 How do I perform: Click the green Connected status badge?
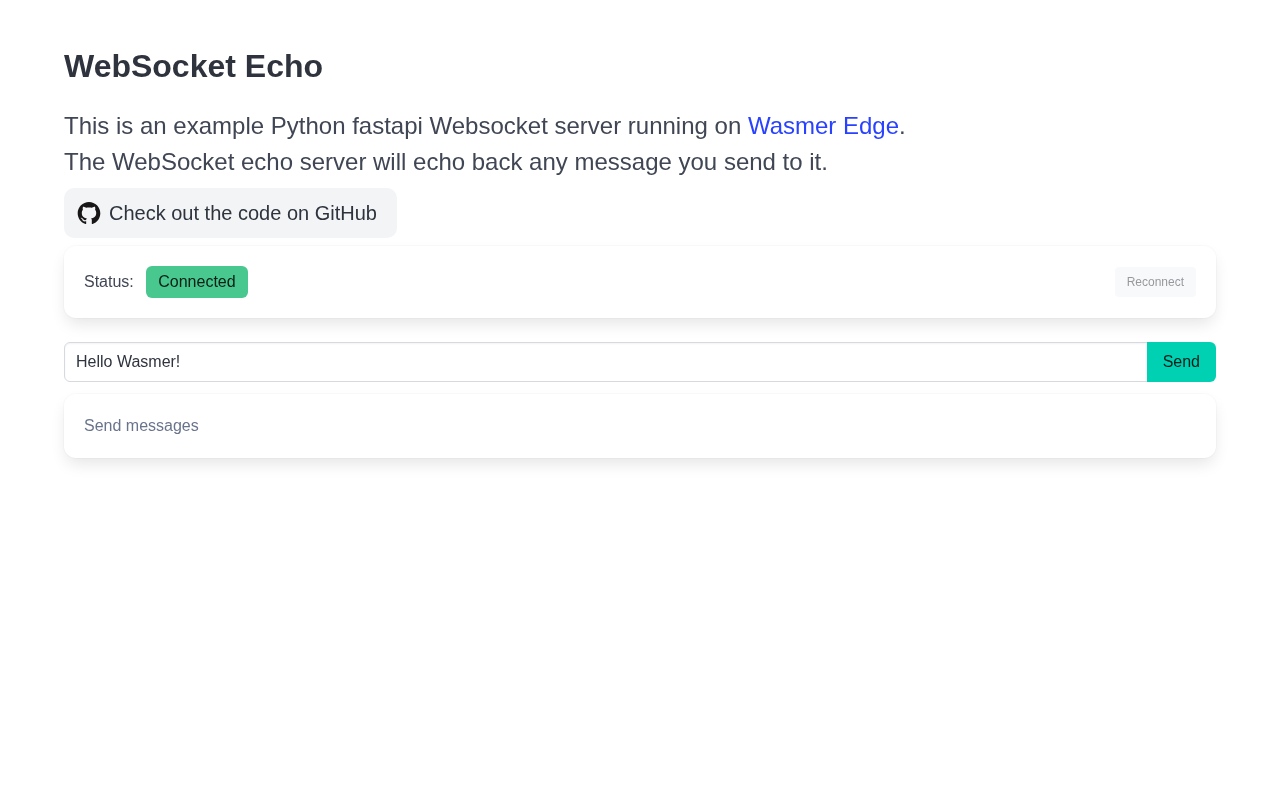(197, 282)
